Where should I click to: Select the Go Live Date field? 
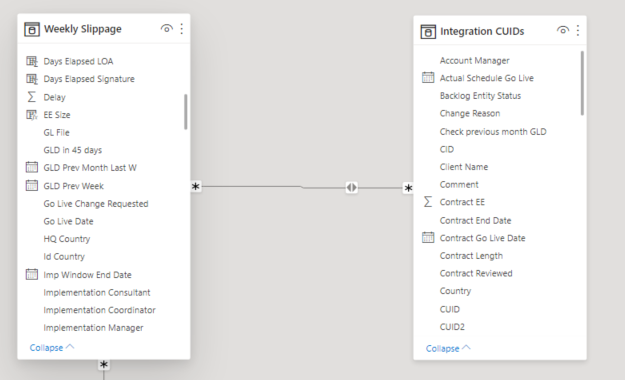coord(68,221)
